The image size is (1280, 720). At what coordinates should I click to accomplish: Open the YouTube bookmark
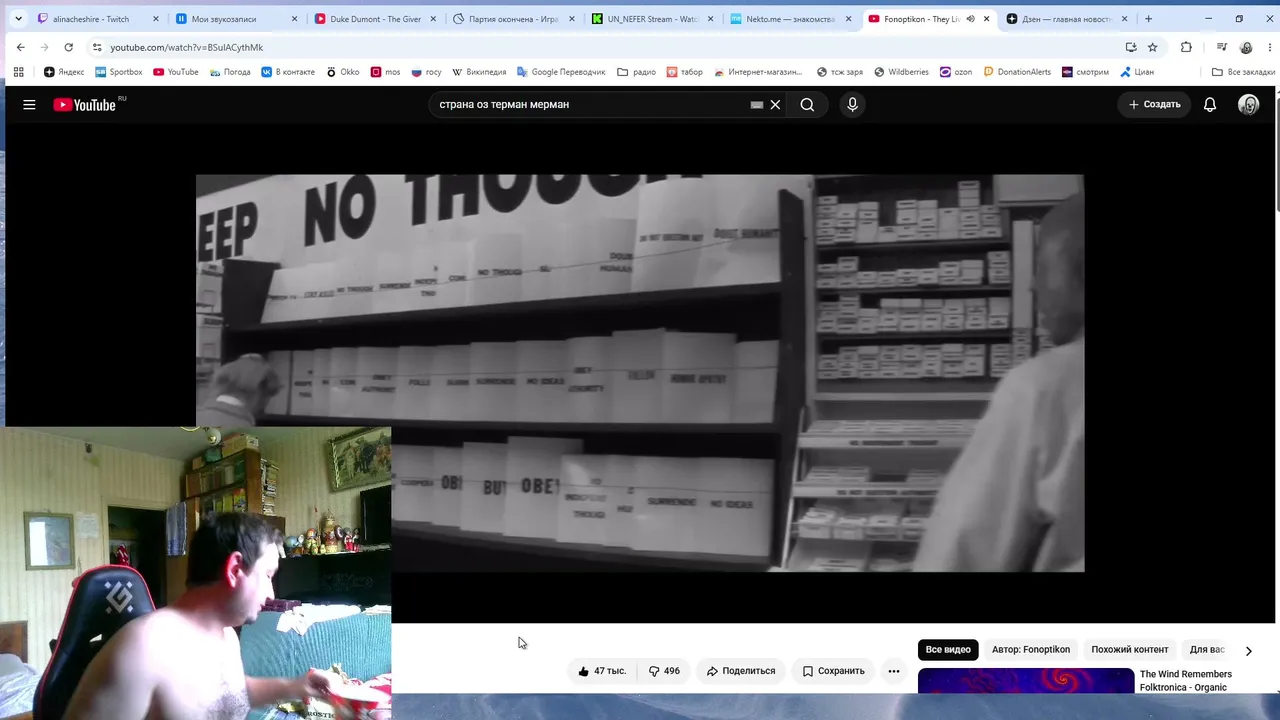coord(176,72)
